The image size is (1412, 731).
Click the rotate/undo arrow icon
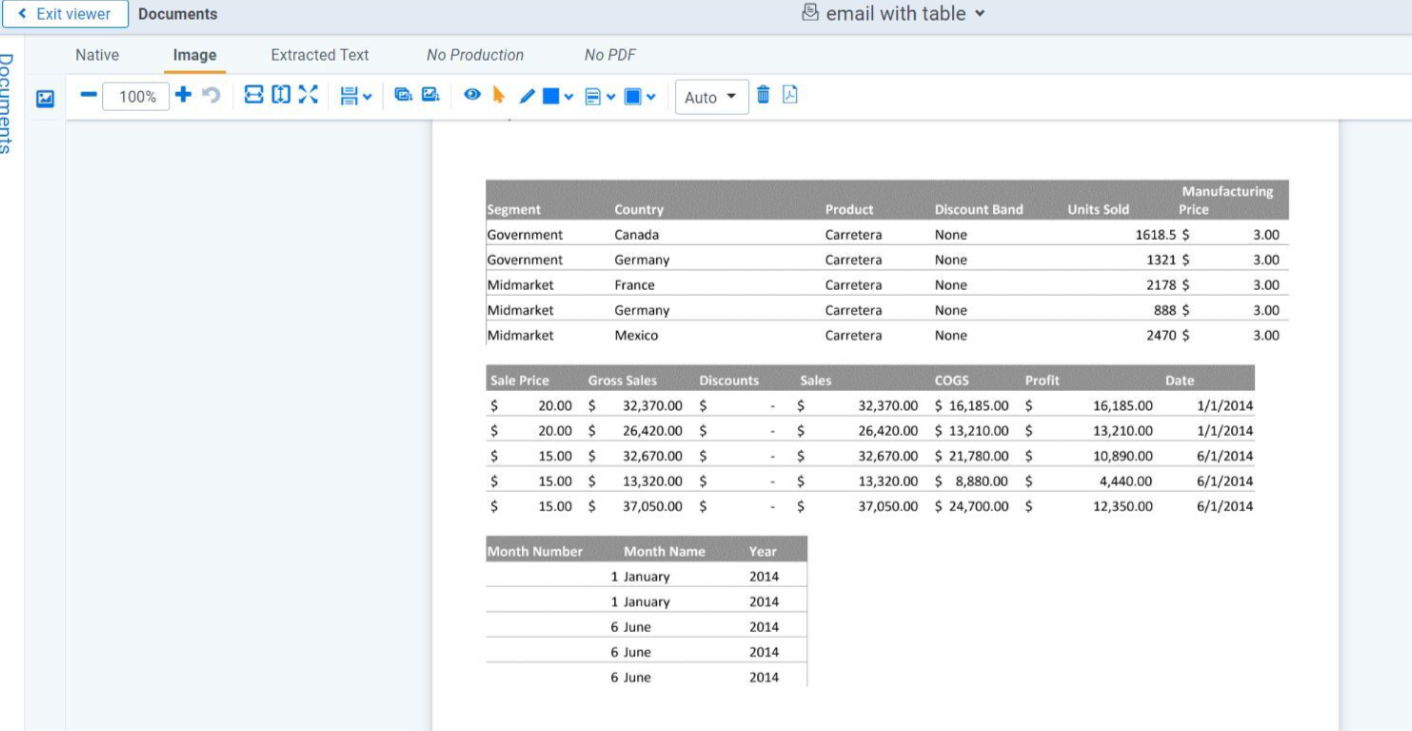211,95
